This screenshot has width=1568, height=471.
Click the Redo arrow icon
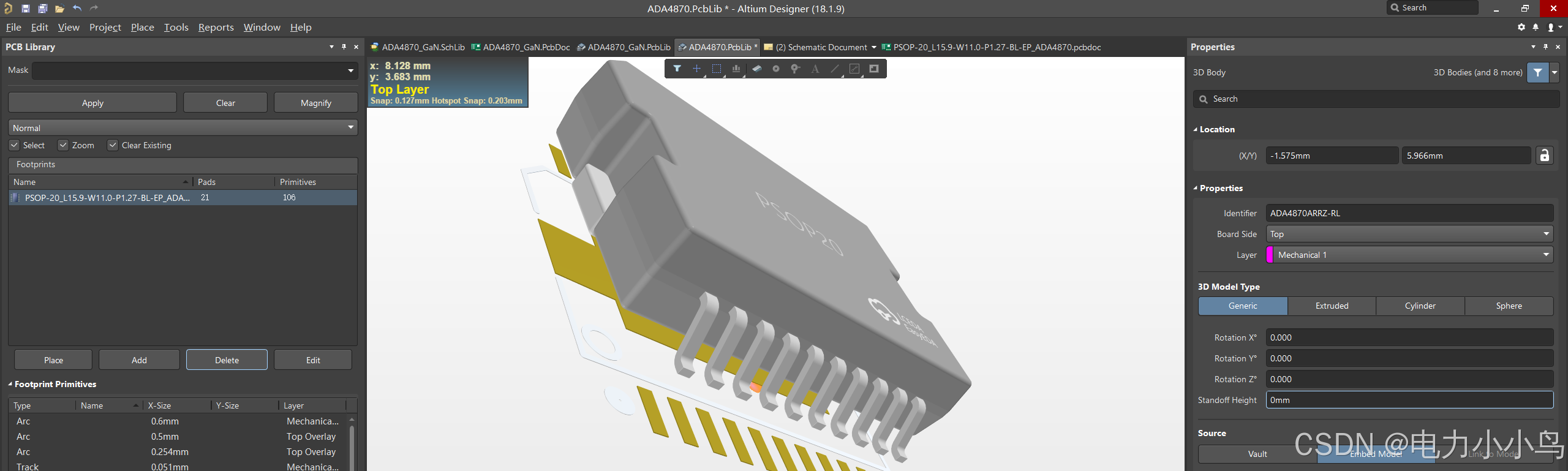94,8
